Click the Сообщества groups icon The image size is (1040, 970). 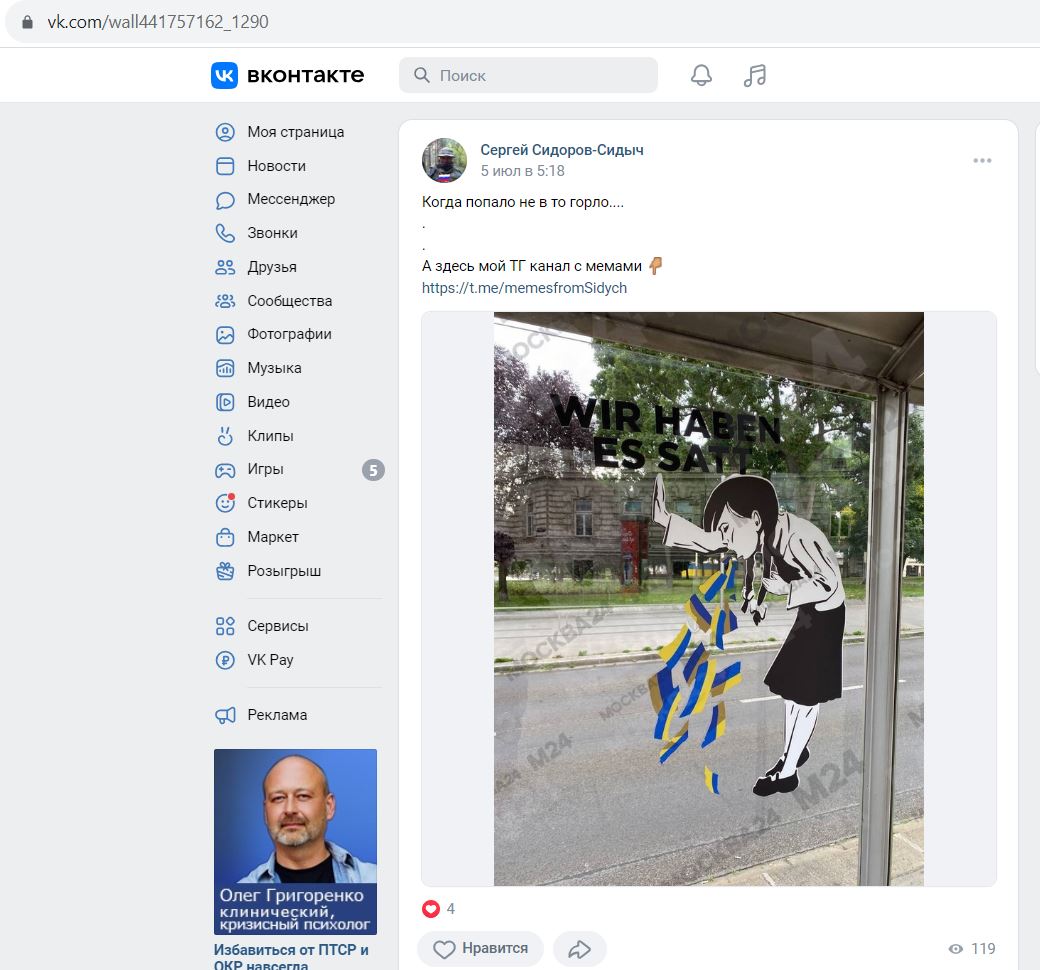226,301
